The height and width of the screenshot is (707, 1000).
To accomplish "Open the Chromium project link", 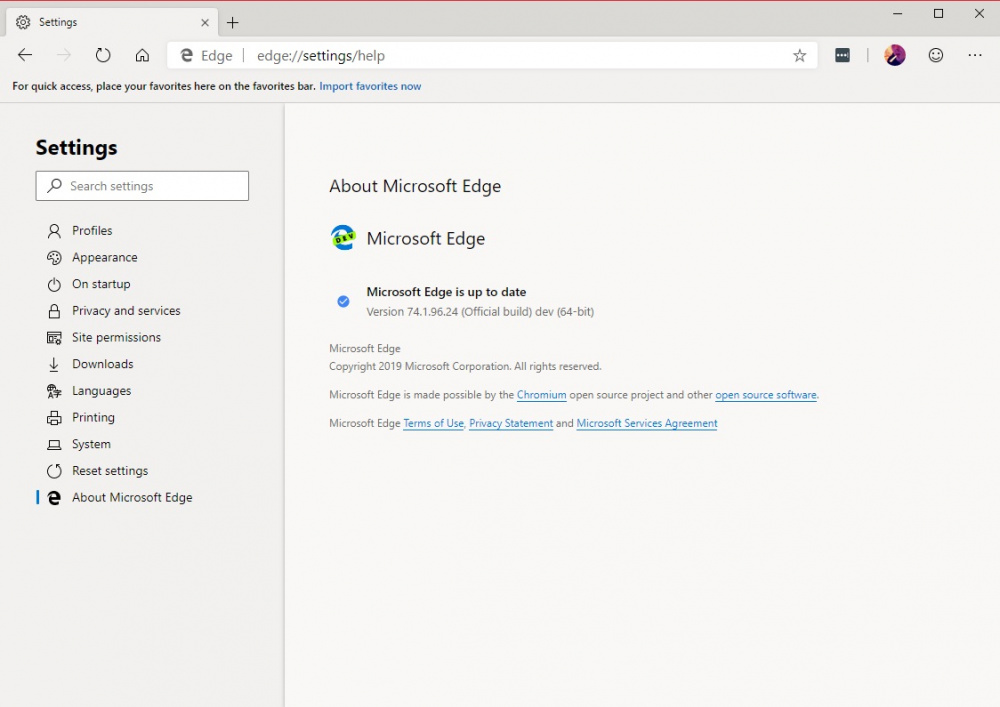I will (x=541, y=395).
